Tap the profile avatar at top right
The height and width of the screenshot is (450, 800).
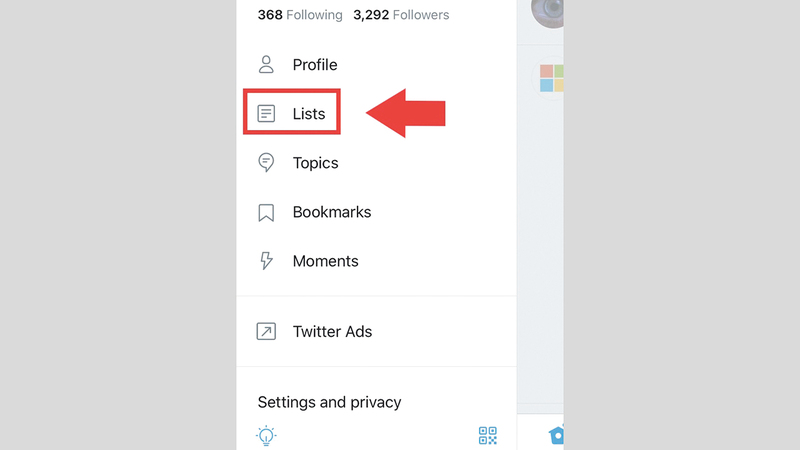point(550,12)
